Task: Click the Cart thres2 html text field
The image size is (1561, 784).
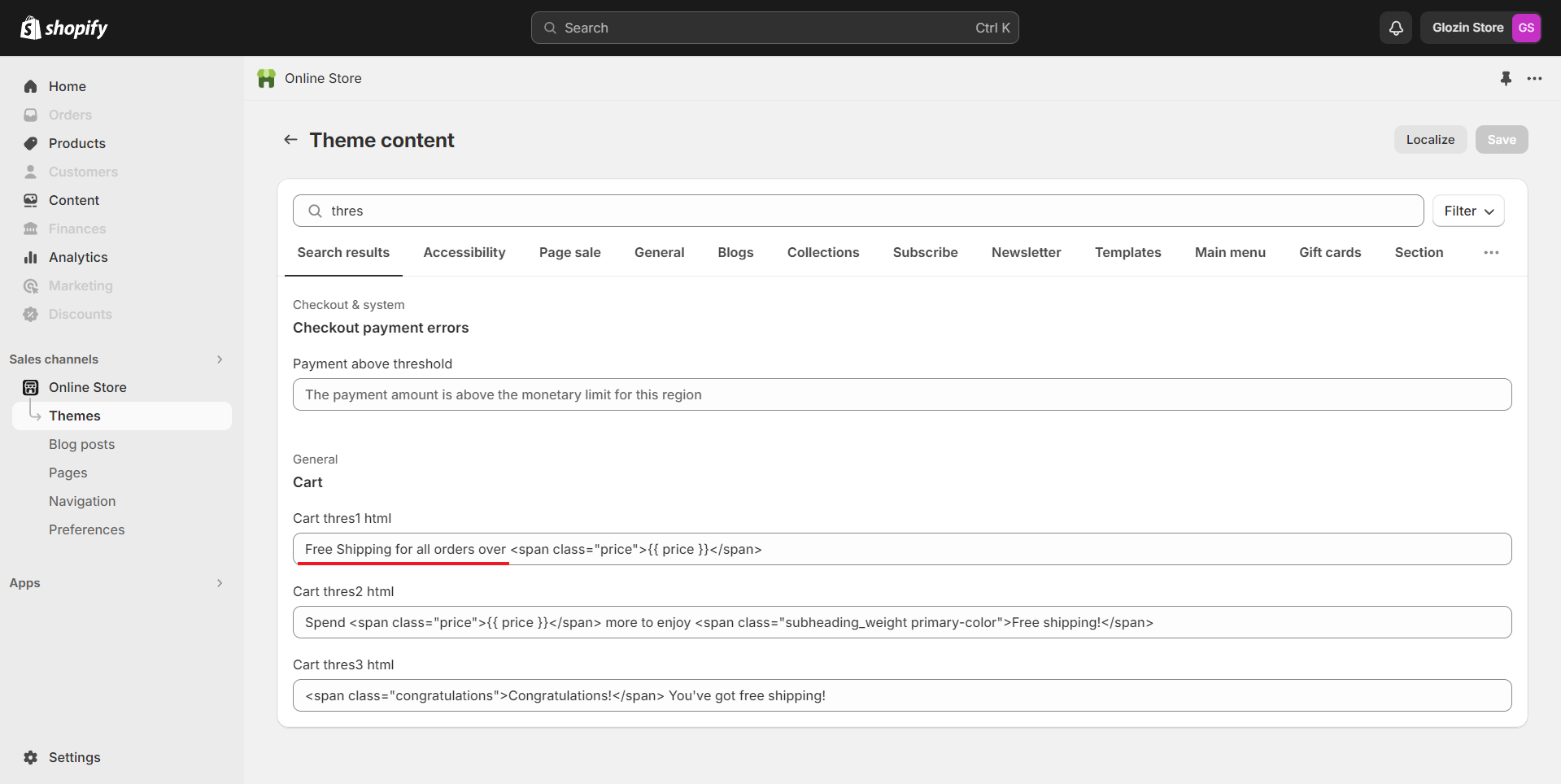Action: 901,622
